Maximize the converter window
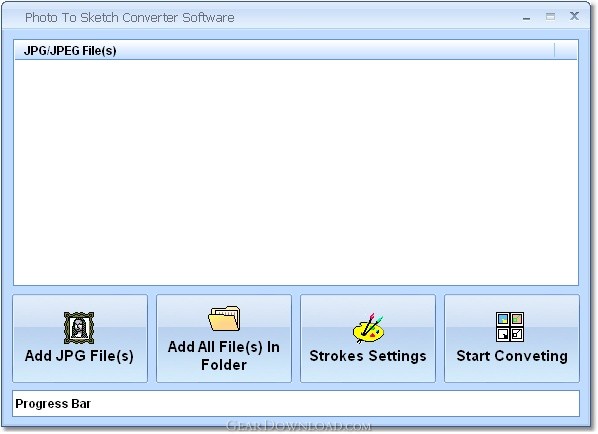 point(550,17)
